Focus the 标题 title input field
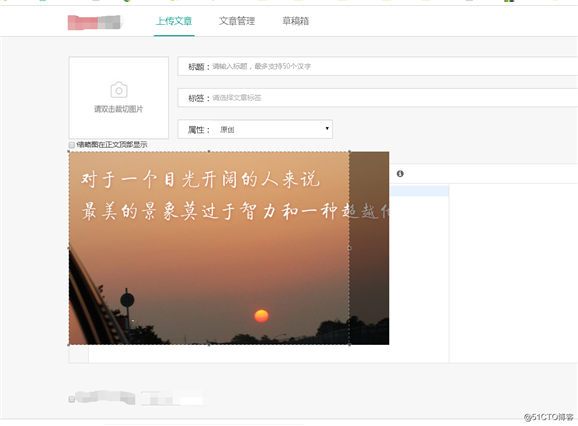The height and width of the screenshot is (426, 578). click(x=377, y=66)
